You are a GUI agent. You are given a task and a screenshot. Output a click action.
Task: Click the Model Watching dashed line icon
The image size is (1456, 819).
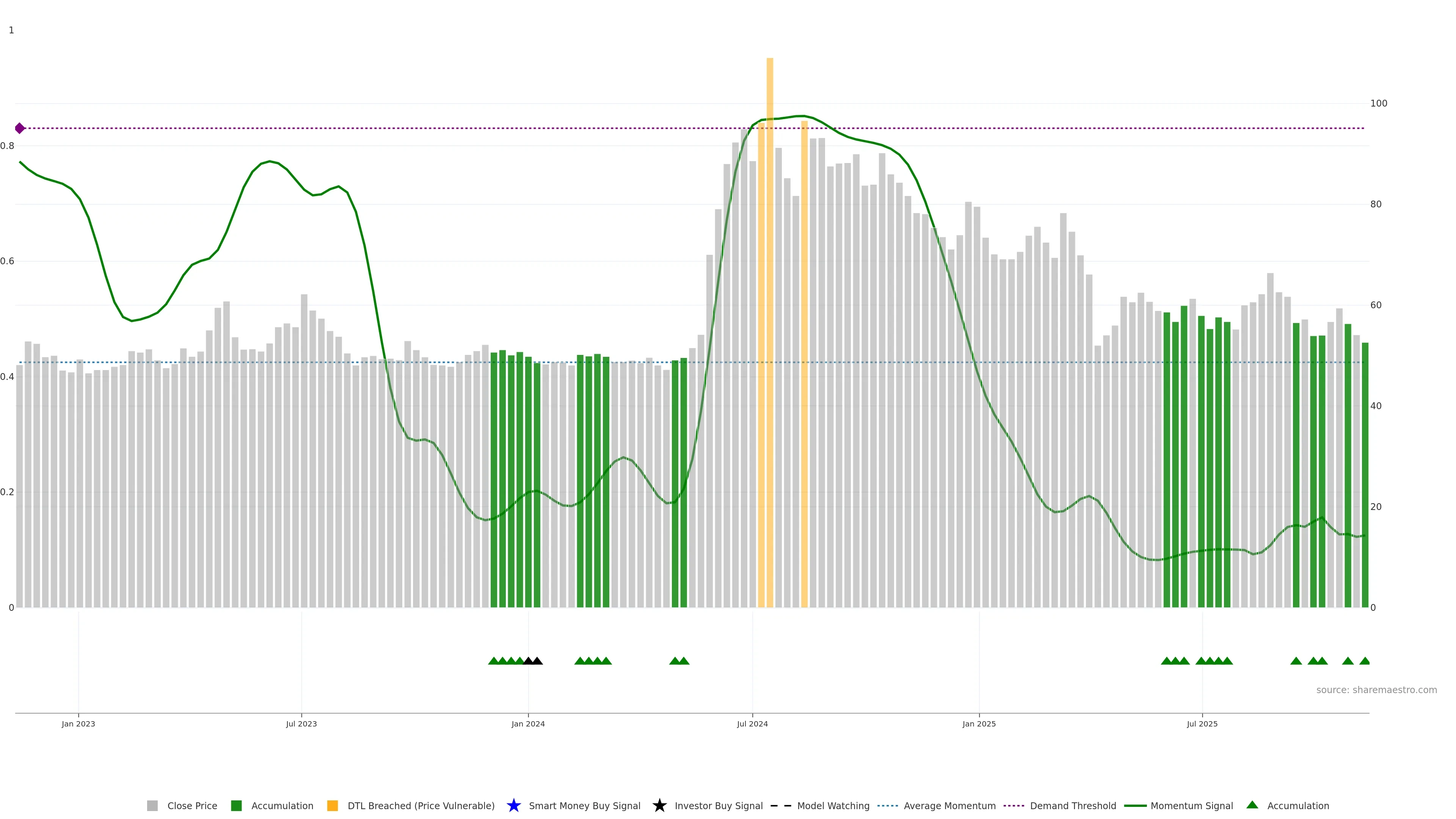781,805
